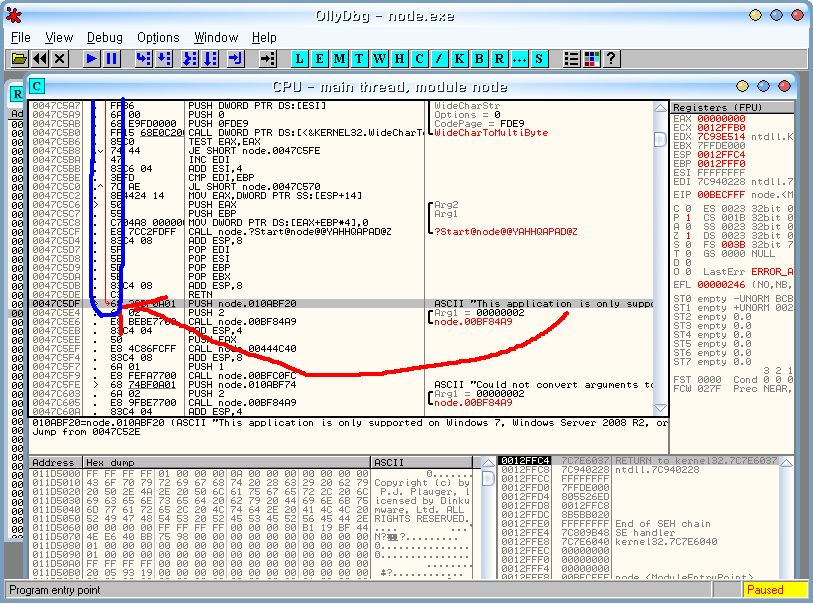
Task: Pause execution with the pause icon
Action: 111,59
